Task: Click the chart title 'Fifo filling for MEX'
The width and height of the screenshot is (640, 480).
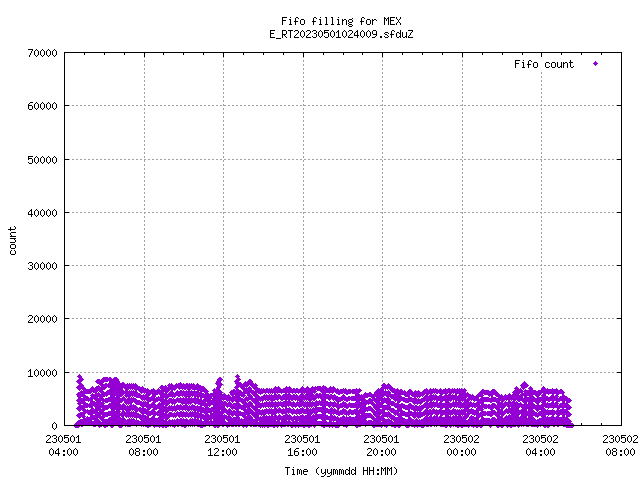Action: click(x=341, y=21)
